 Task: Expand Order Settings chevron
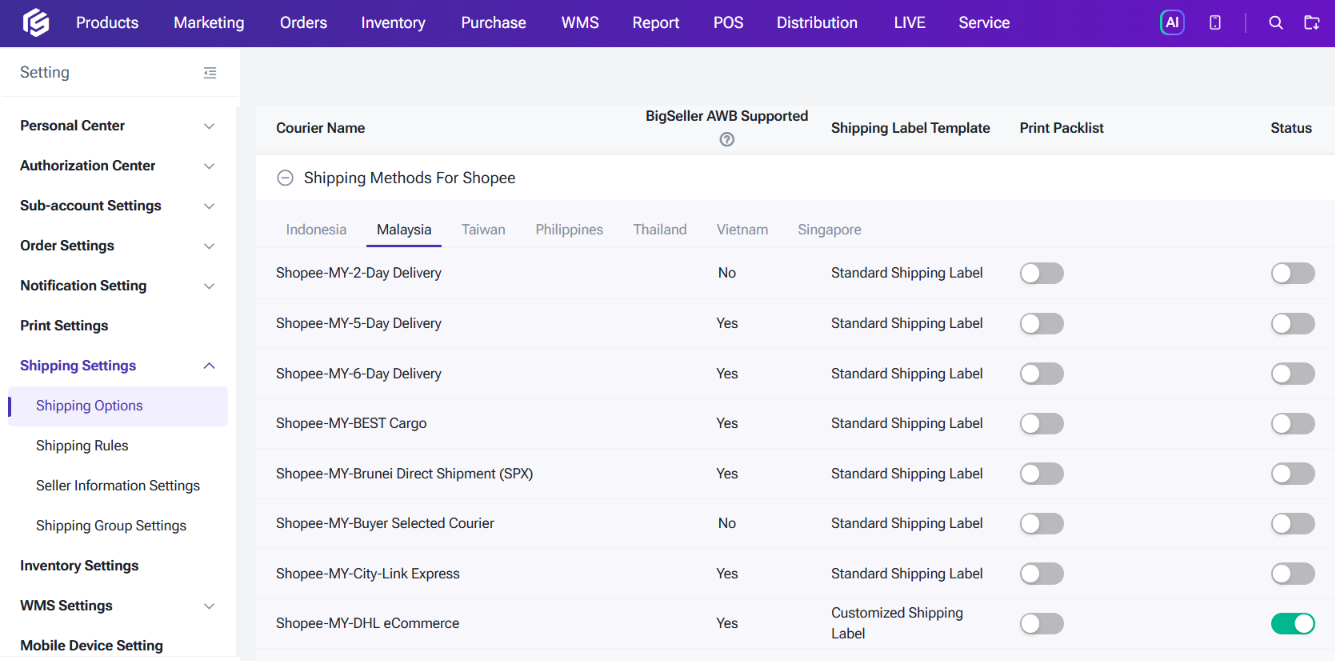[209, 246]
